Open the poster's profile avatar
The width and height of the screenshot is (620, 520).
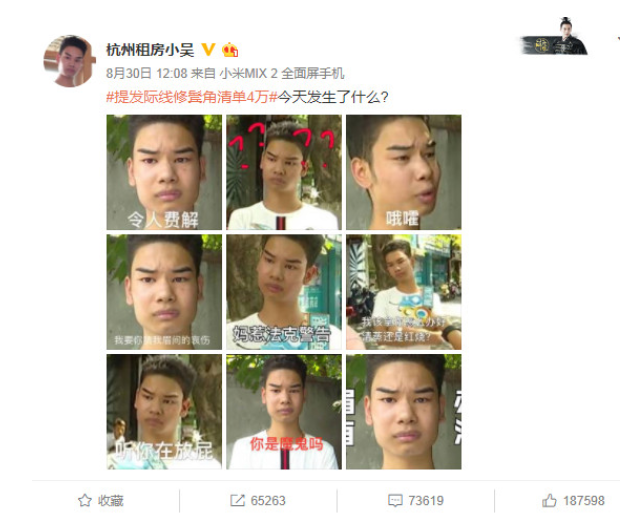(69, 61)
